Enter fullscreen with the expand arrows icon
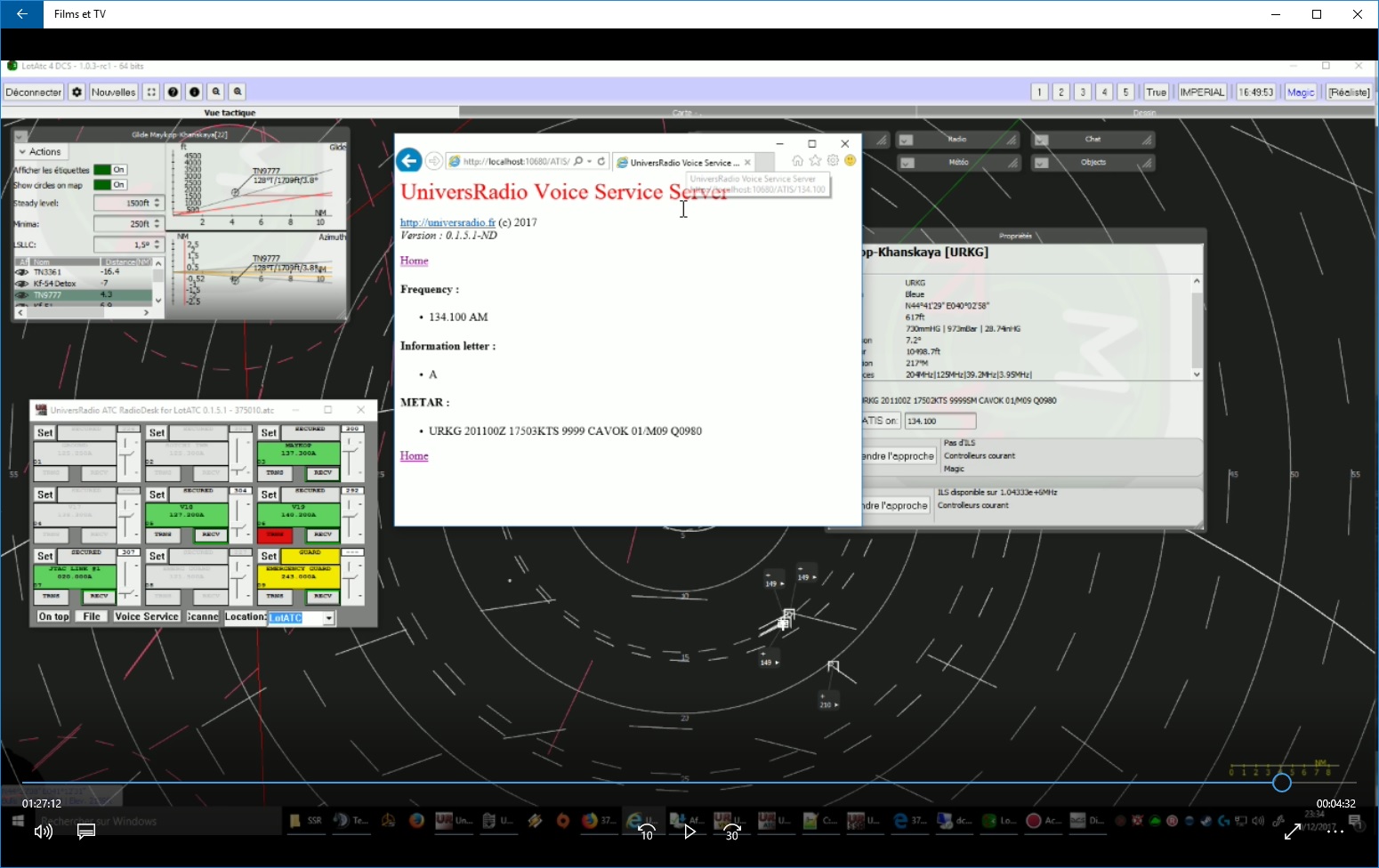 point(1293,832)
